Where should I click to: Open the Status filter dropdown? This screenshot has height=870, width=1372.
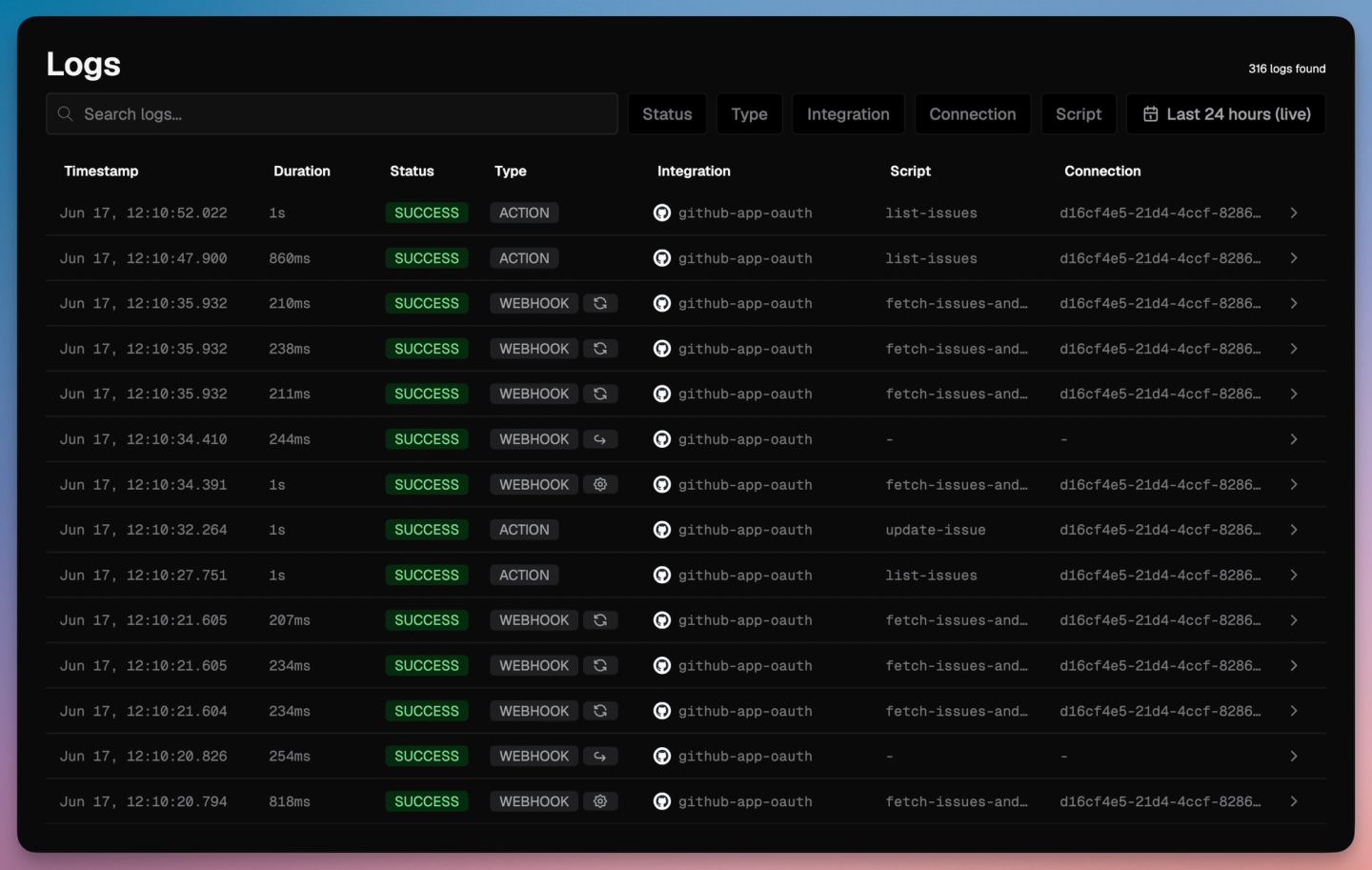pyautogui.click(x=667, y=114)
